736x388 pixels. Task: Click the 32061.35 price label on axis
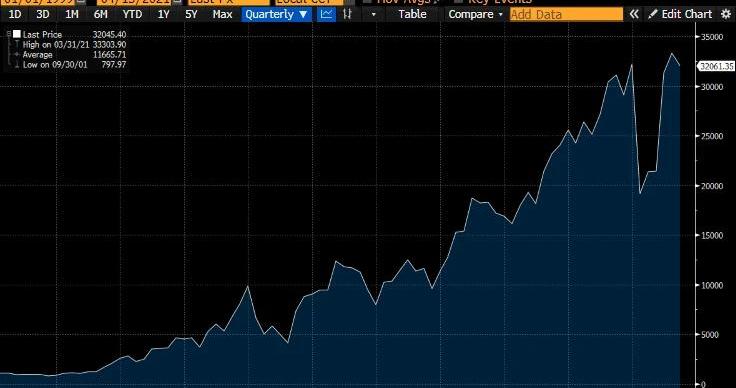pos(716,66)
